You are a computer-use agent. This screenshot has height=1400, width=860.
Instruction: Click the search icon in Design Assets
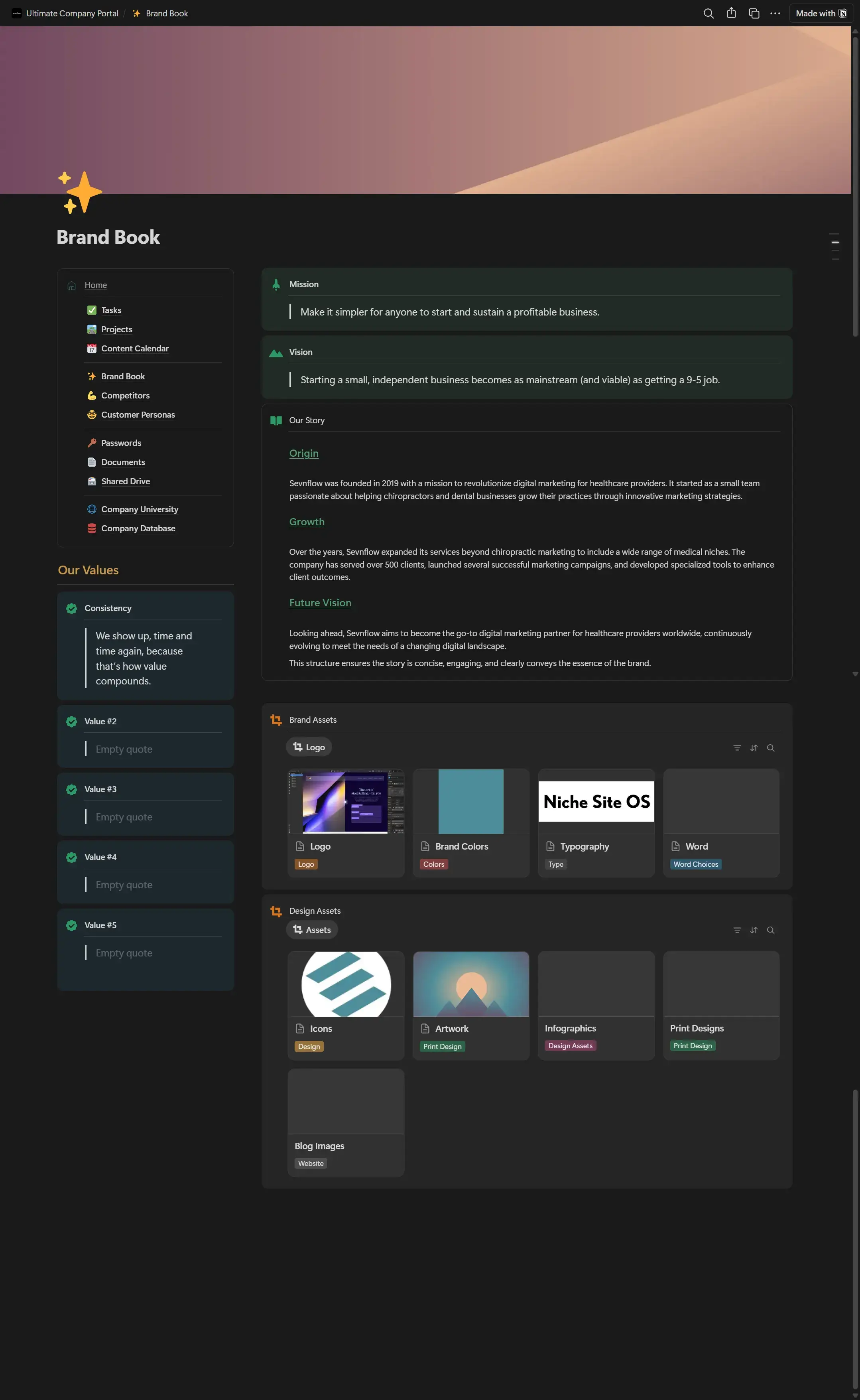tap(770, 929)
